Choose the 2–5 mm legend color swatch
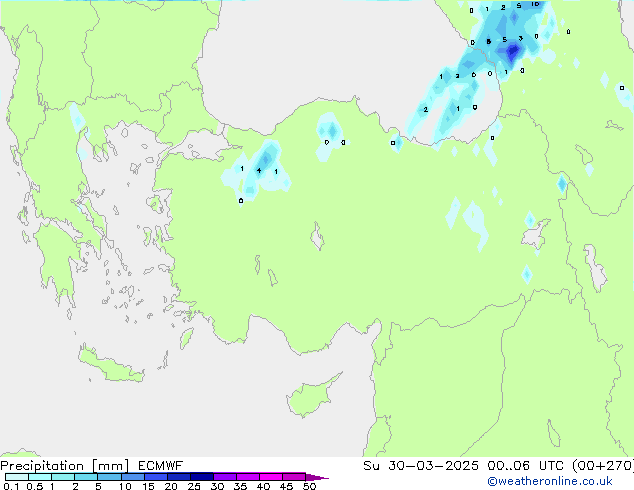Screen dimensions: 634x490 [x=86, y=477]
